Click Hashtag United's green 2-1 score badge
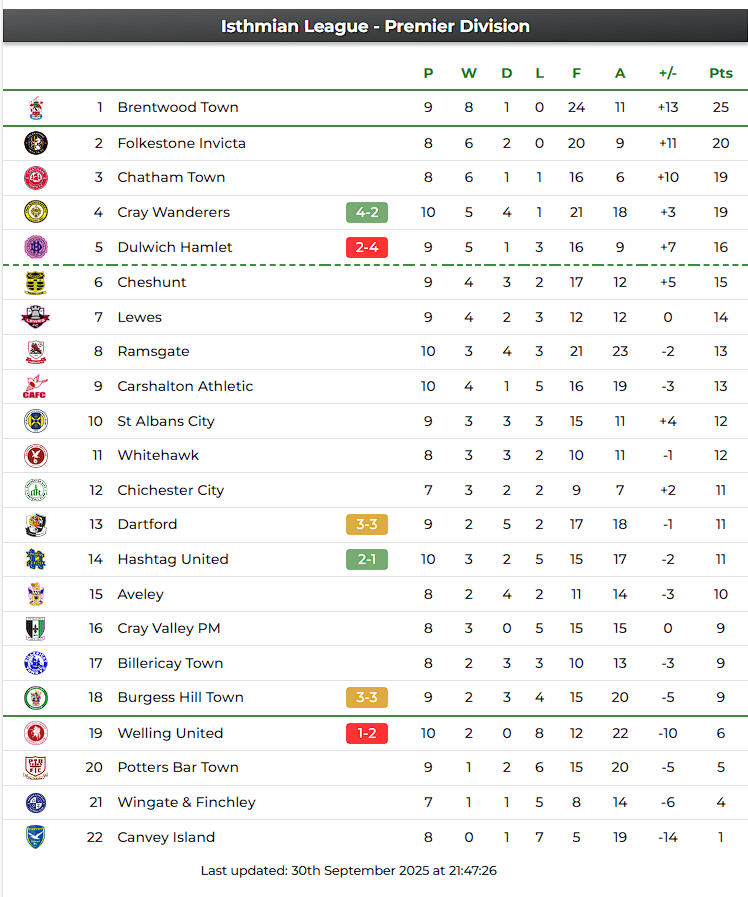This screenshot has height=897, width=748. pos(366,559)
